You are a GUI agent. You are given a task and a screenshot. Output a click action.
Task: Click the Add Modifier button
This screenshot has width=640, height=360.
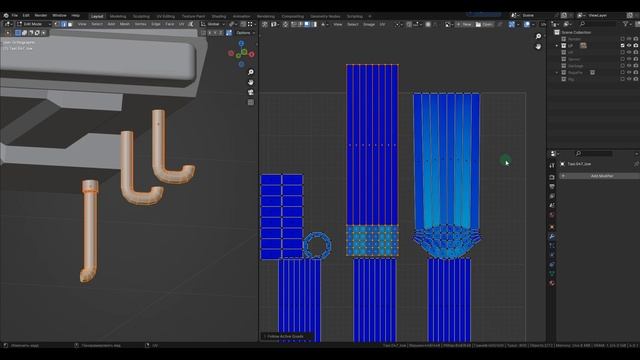point(599,176)
